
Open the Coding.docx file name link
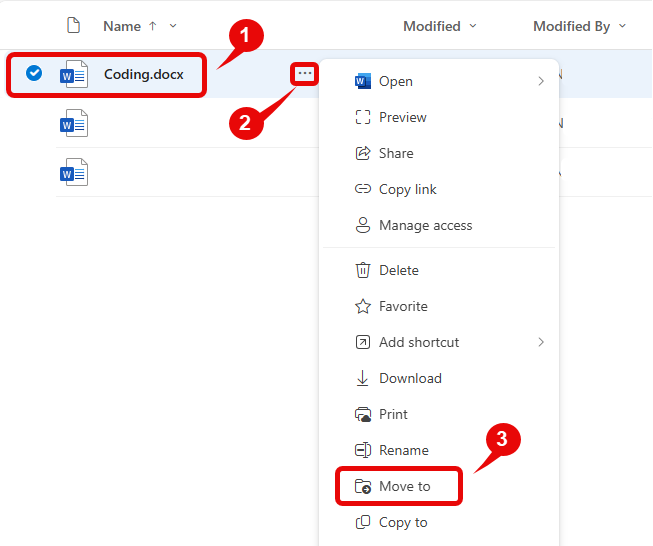point(143,74)
